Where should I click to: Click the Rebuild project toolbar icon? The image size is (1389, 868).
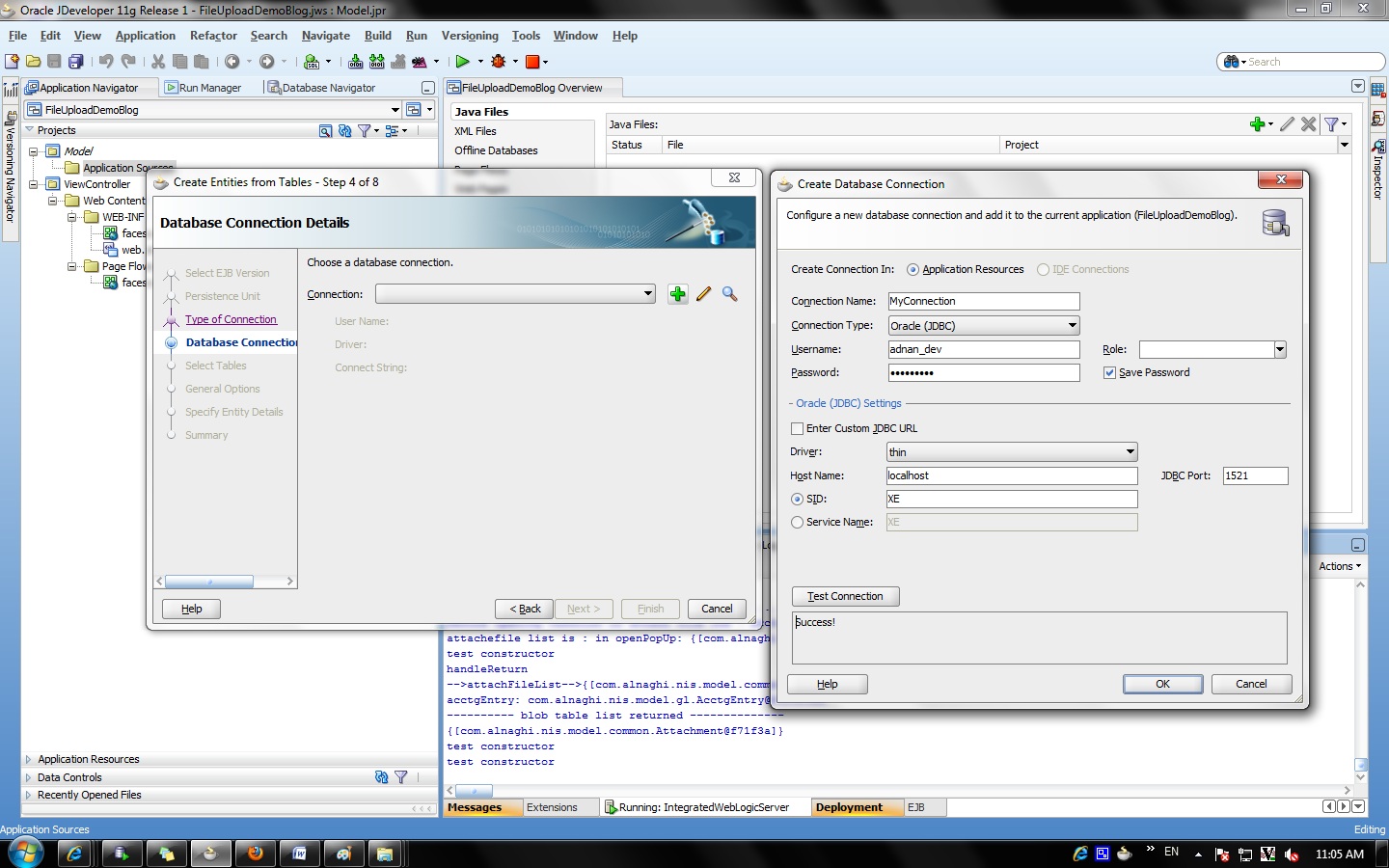(377, 61)
